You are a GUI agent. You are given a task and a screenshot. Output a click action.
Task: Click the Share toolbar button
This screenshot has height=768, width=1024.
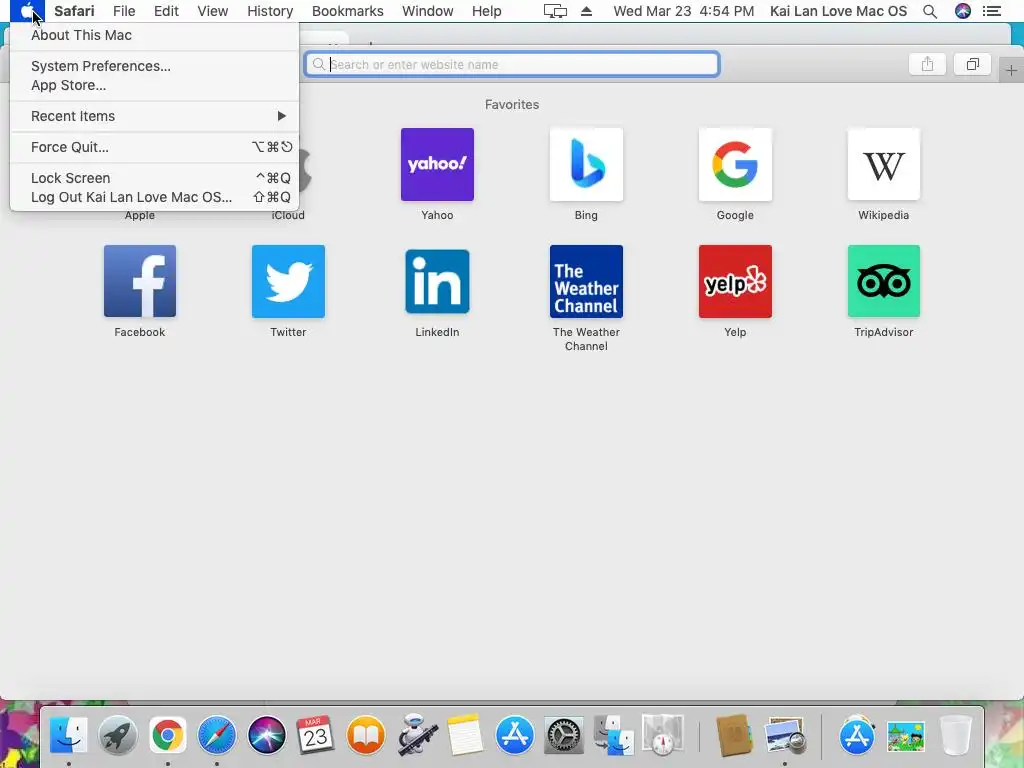pos(927,64)
